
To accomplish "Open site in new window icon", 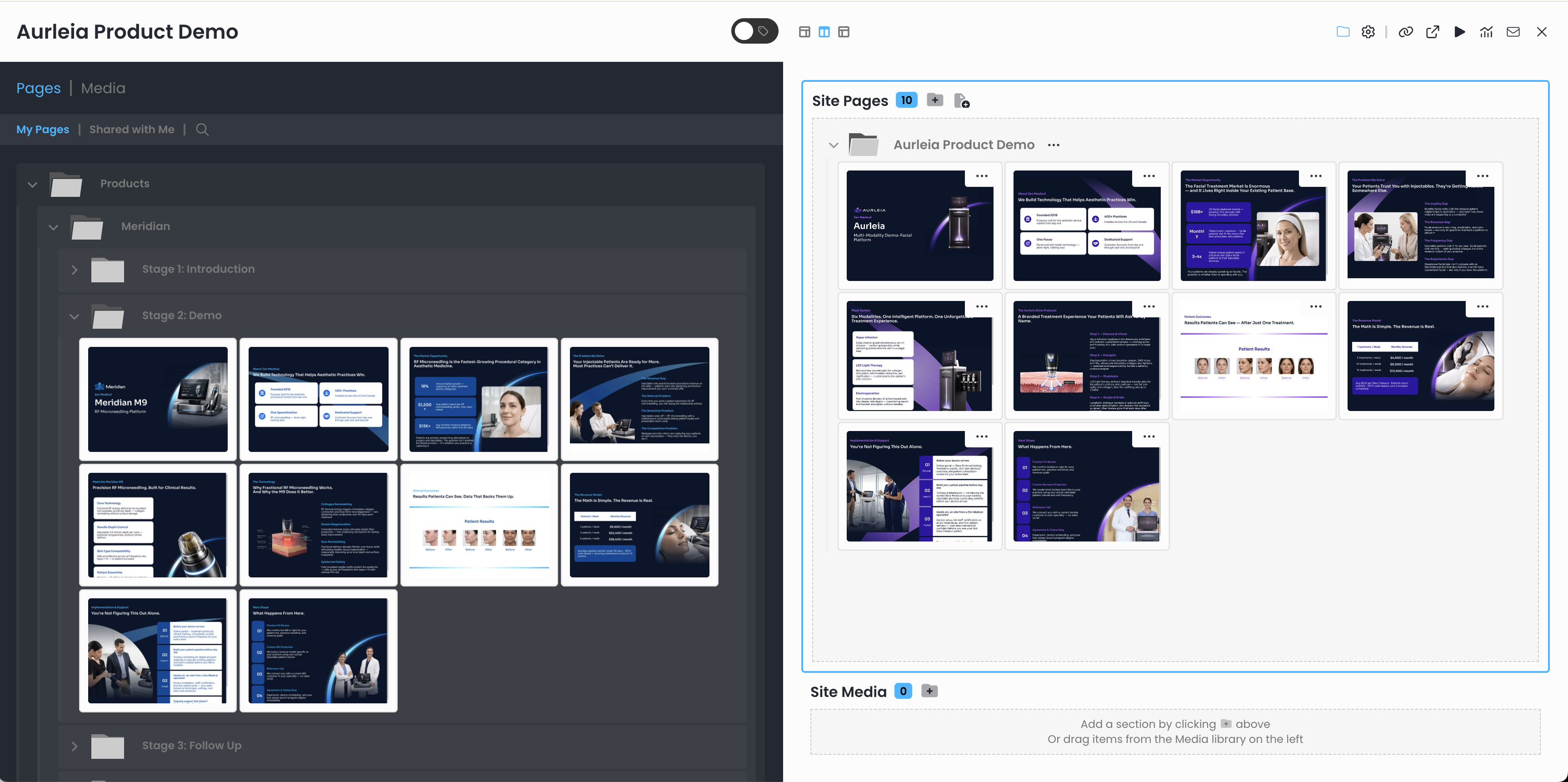I will click(x=1432, y=32).
